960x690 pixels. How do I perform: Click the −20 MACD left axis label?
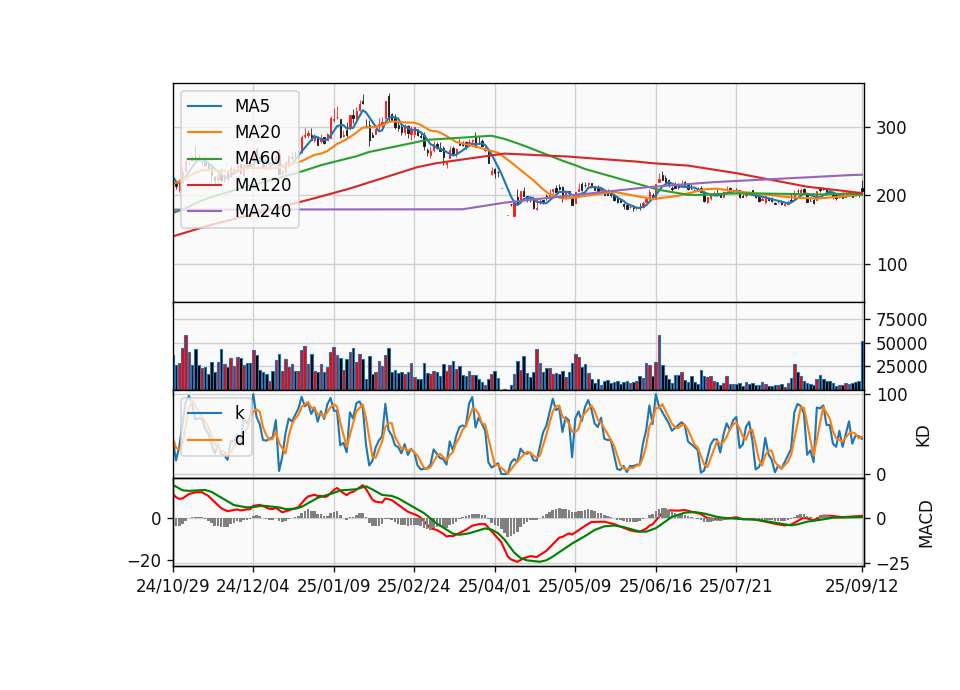pyautogui.click(x=144, y=561)
